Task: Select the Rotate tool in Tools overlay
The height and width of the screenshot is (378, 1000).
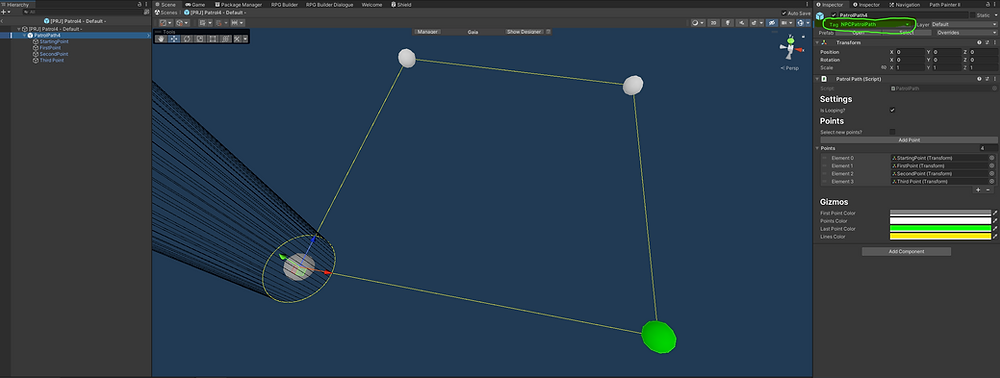Action: tap(187, 38)
